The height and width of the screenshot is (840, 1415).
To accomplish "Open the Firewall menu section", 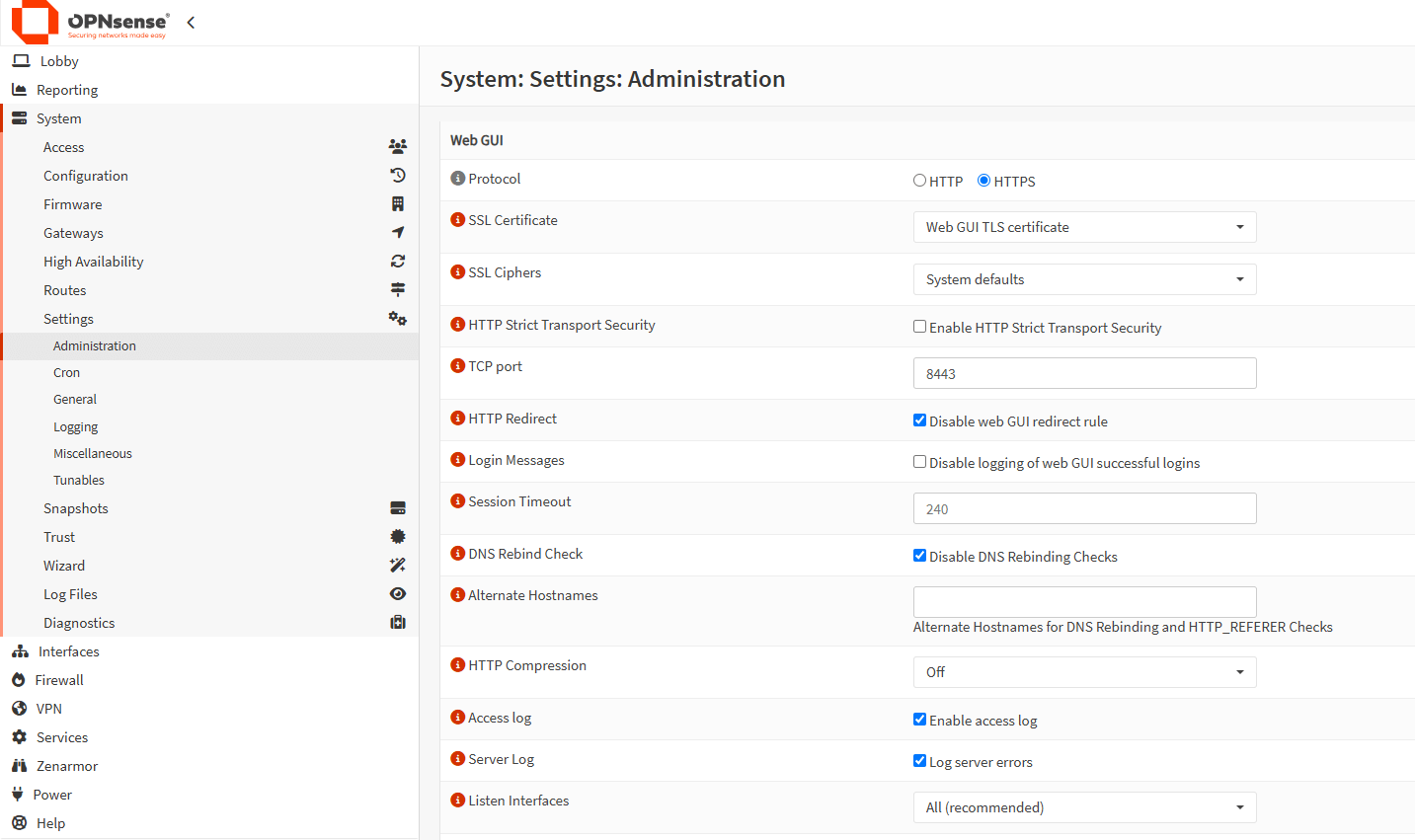I will click(x=57, y=679).
